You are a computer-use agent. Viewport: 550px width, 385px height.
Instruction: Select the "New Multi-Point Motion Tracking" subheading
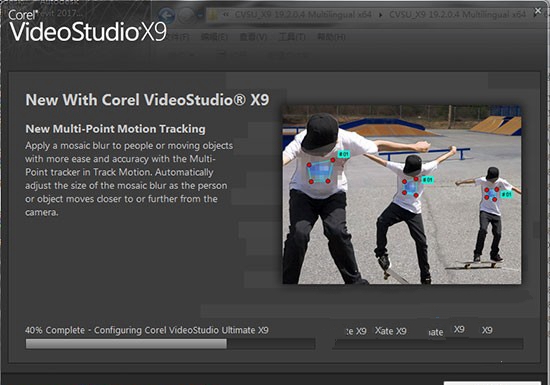pyautogui.click(x=115, y=129)
